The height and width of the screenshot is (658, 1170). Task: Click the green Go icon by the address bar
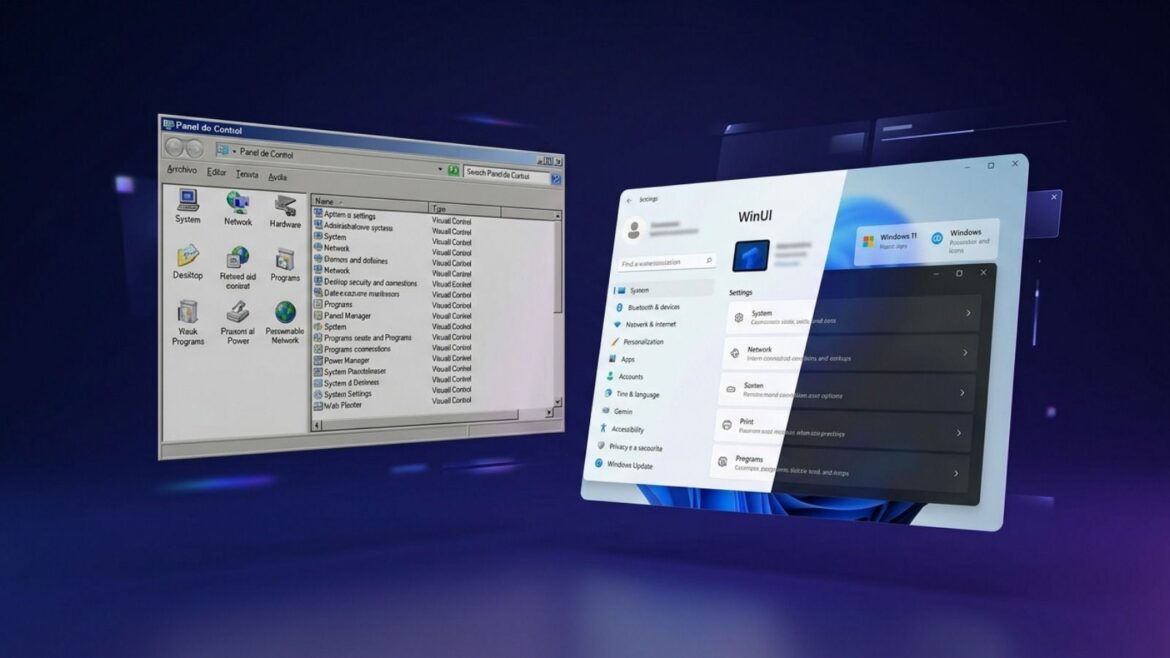(453, 171)
